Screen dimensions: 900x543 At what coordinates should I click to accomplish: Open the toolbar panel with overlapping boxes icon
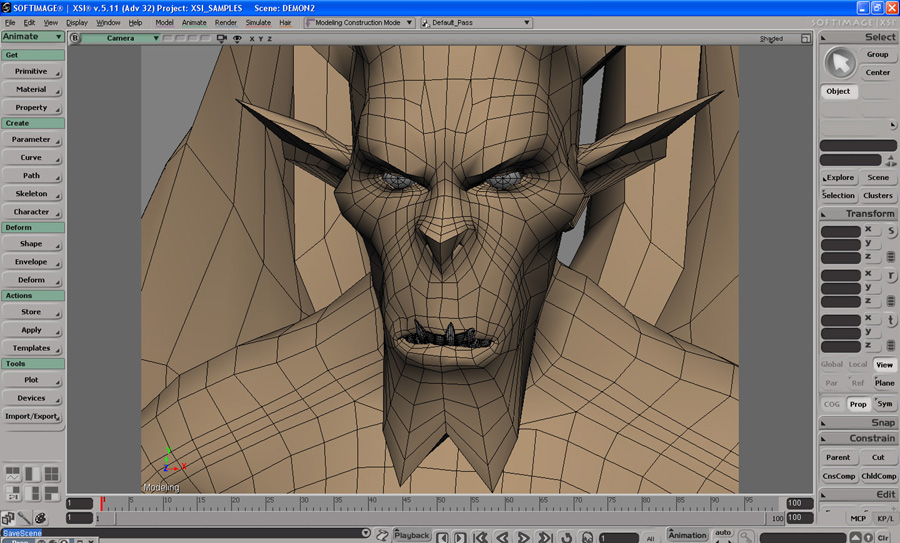point(7,518)
